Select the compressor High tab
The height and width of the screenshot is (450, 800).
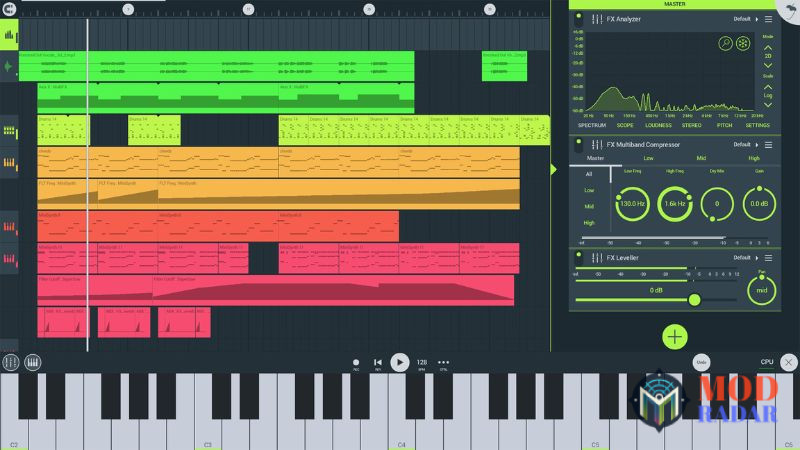click(x=754, y=159)
